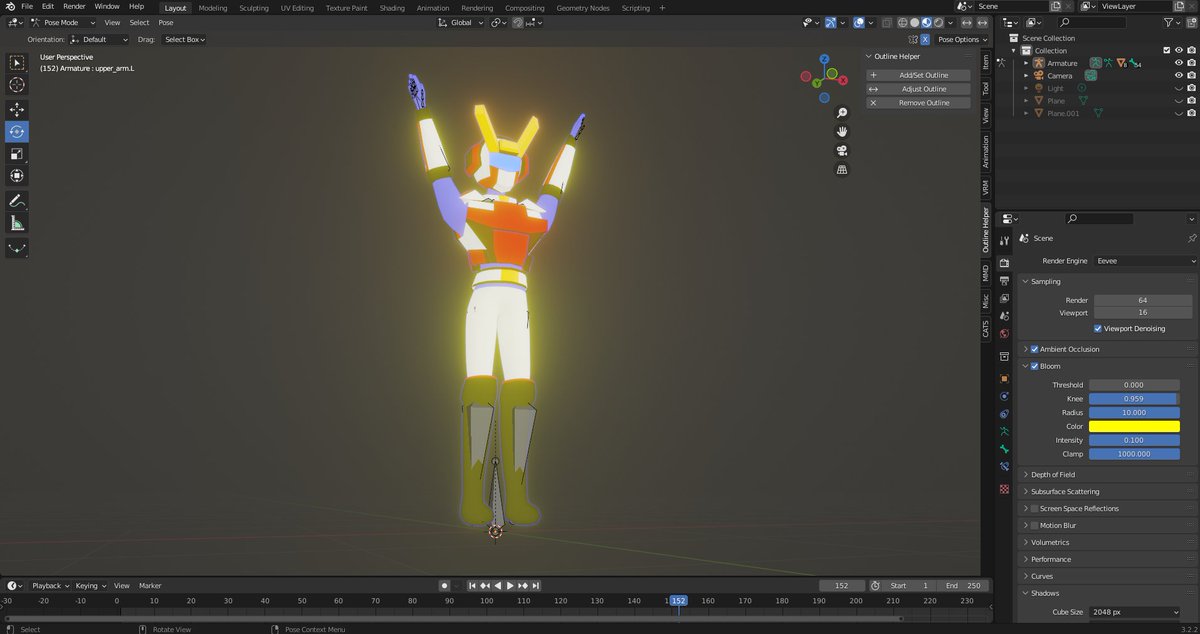Show the Light object in viewport

pyautogui.click(x=1179, y=88)
